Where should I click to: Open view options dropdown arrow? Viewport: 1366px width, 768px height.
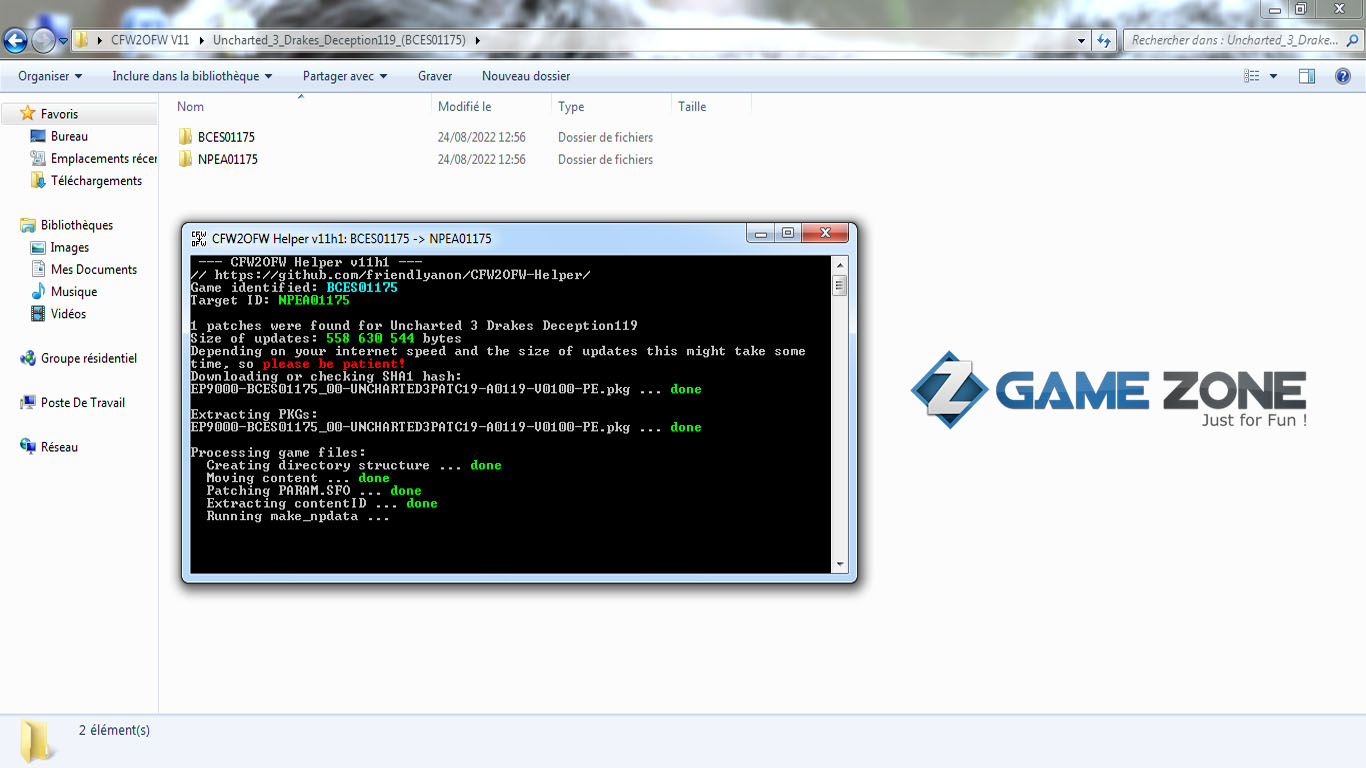(1273, 76)
